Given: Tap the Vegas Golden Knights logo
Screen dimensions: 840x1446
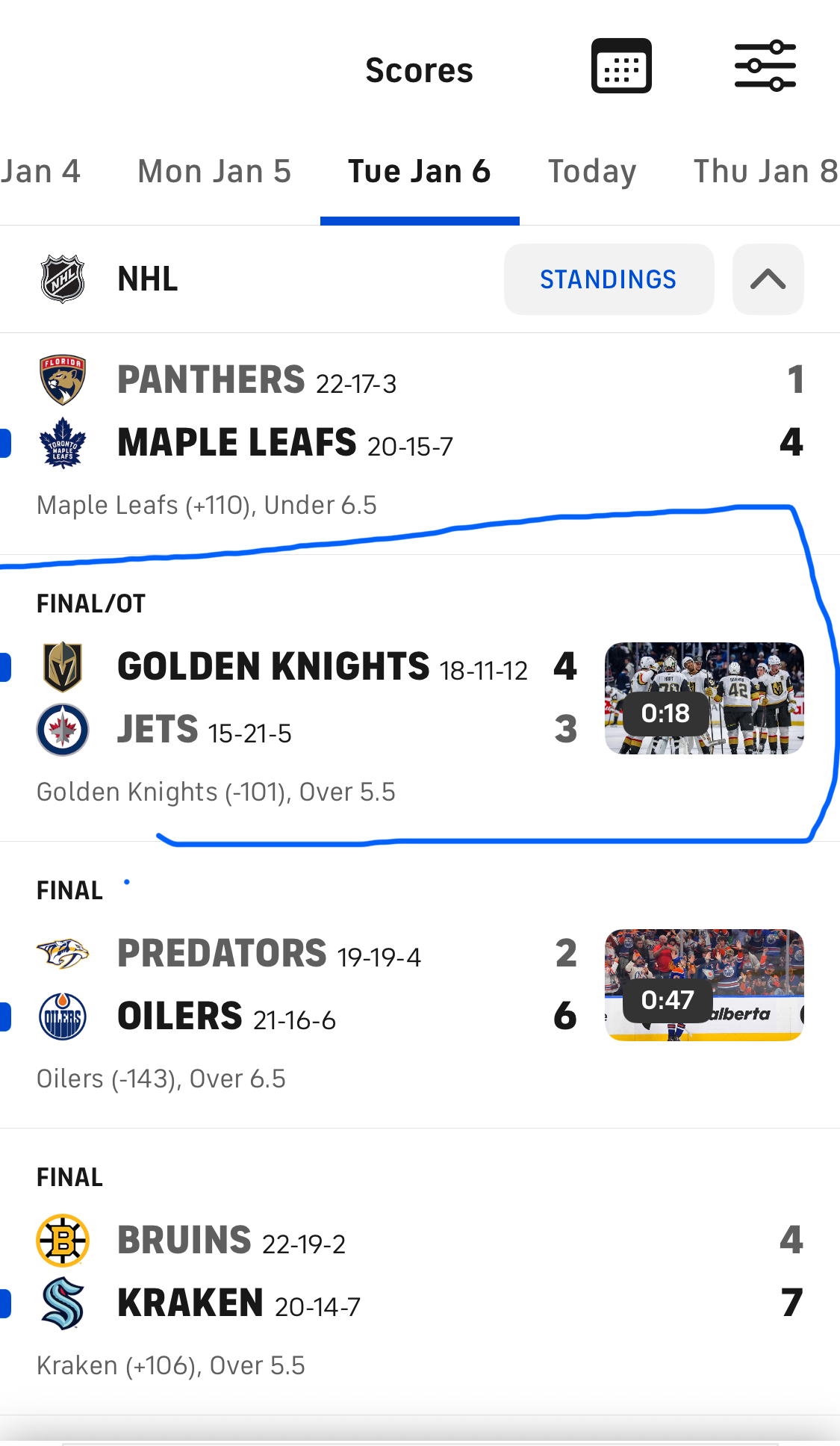Looking at the screenshot, I should coord(63,666).
